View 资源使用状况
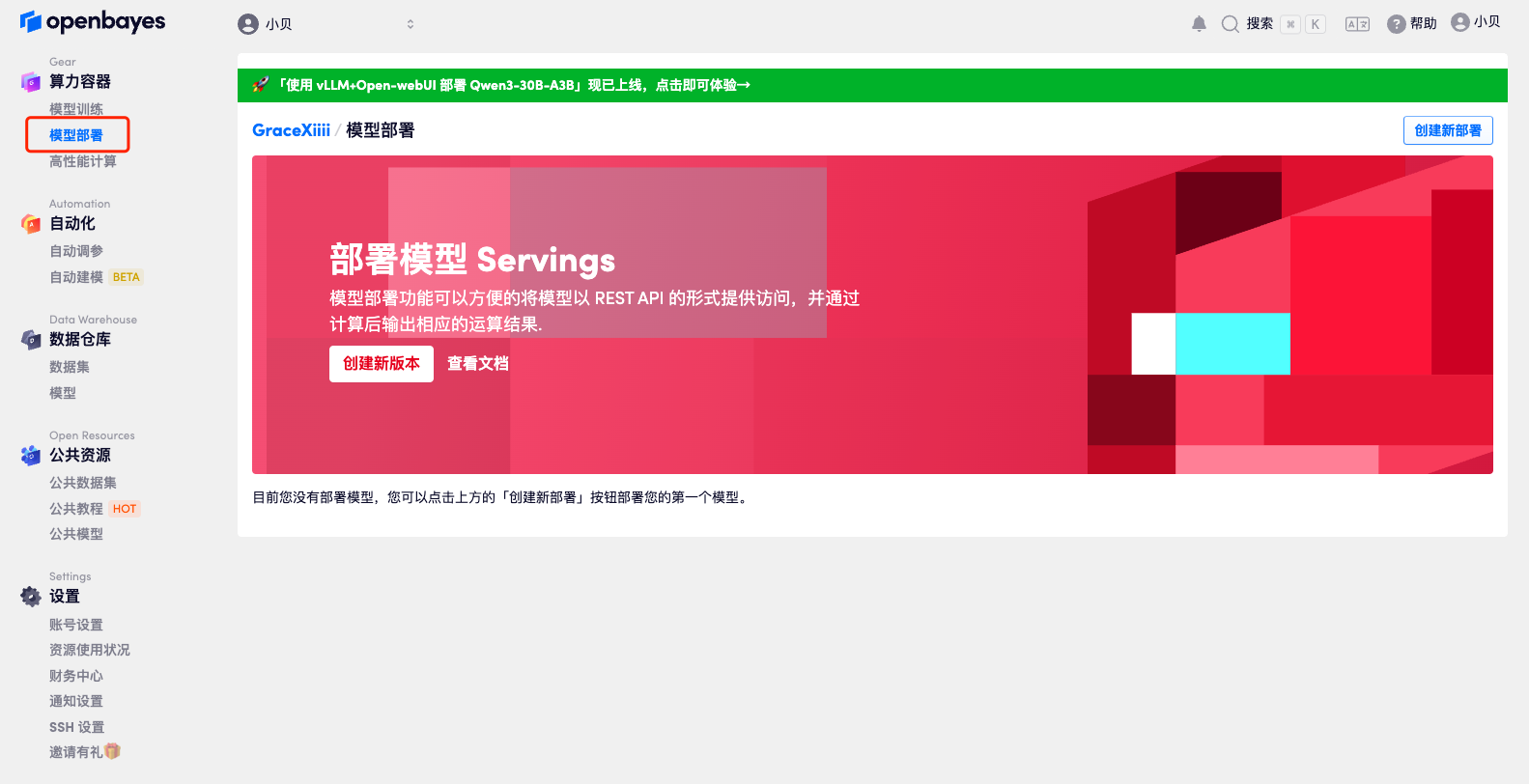 (90, 650)
